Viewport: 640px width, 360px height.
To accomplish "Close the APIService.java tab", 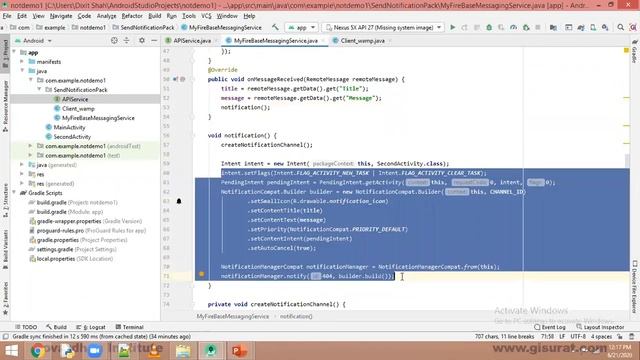I will [216, 41].
